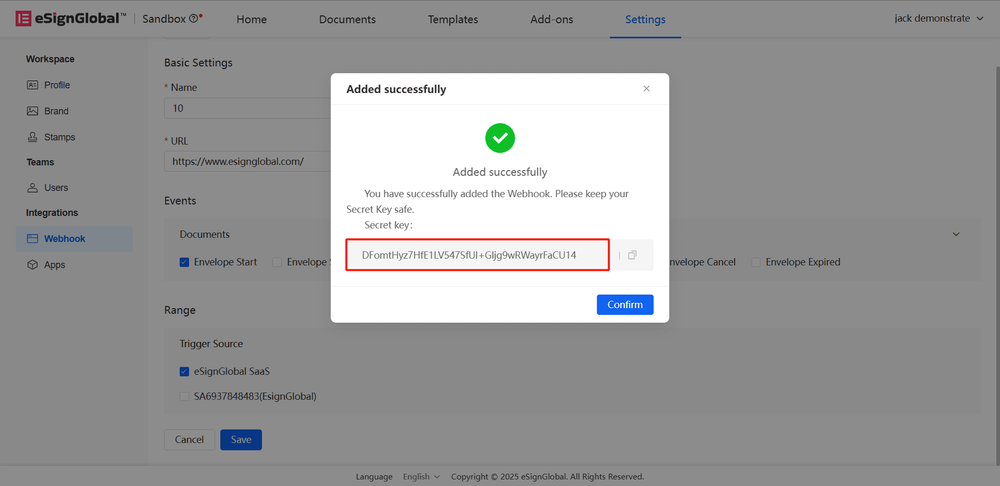Collapse the Documents events section

click(x=955, y=234)
